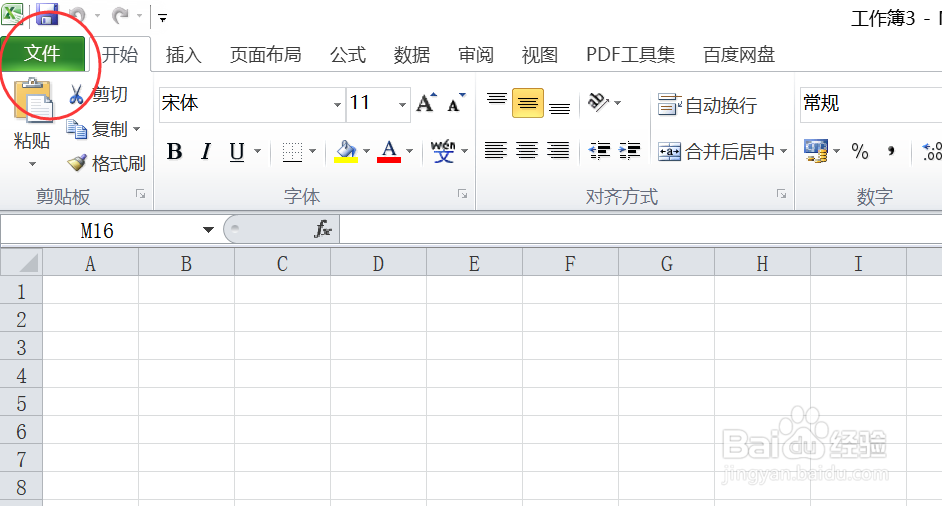Decrease font size with small A icon

(x=456, y=103)
